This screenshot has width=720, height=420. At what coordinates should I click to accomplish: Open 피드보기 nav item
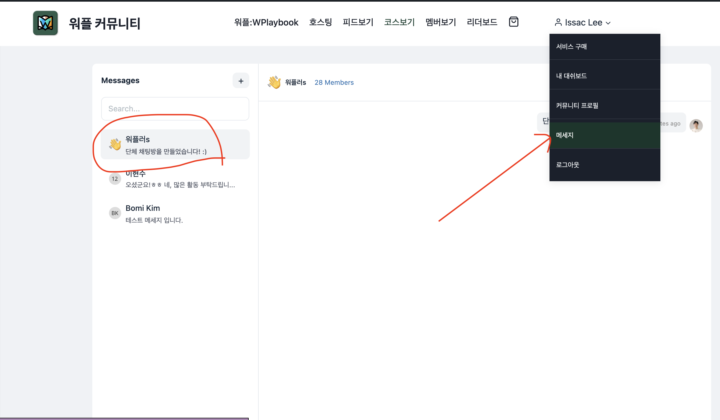click(x=358, y=22)
